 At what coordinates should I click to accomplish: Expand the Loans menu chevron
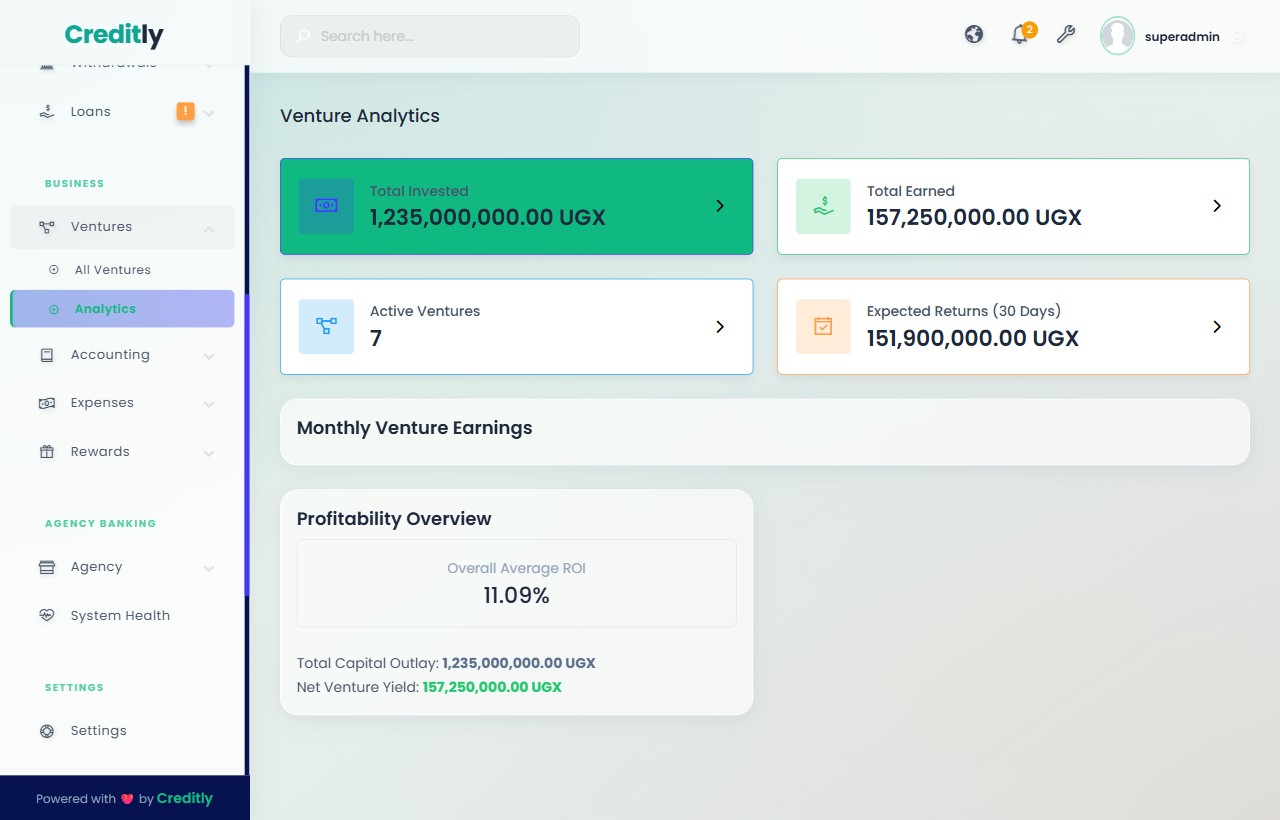coord(209,113)
